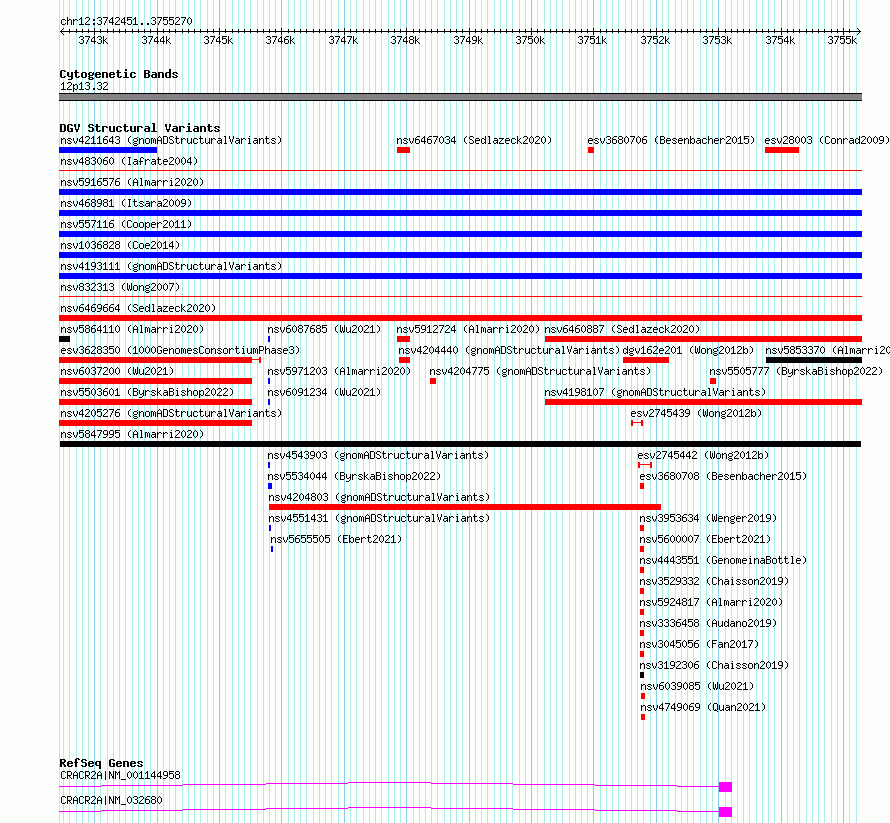Click nsv6460887 (Sedlazeck2020) label
The height and width of the screenshot is (823, 890).
(x=622, y=329)
